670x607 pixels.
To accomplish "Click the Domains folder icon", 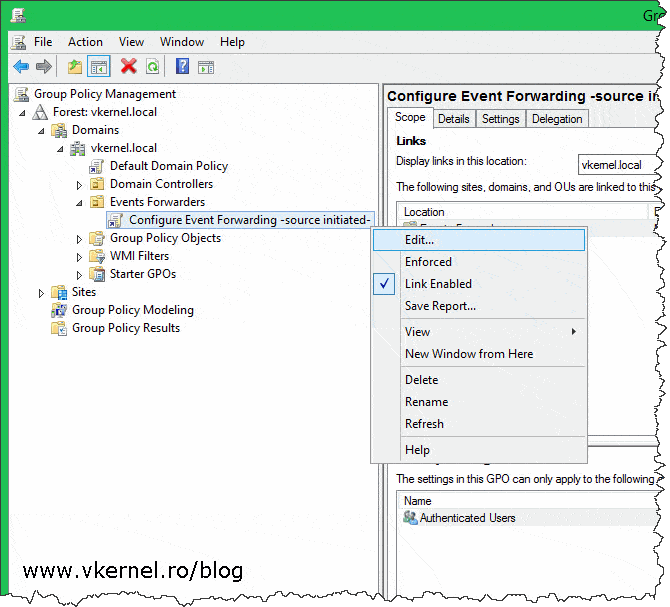I will click(x=59, y=130).
